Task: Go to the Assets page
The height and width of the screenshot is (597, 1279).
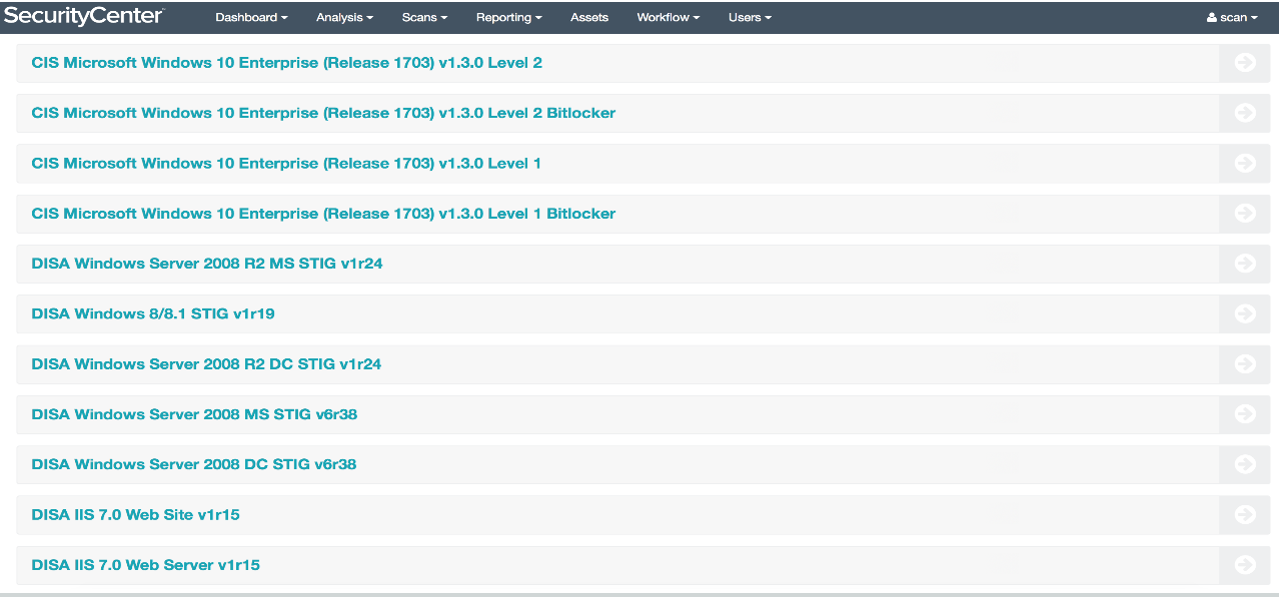Action: click(589, 17)
